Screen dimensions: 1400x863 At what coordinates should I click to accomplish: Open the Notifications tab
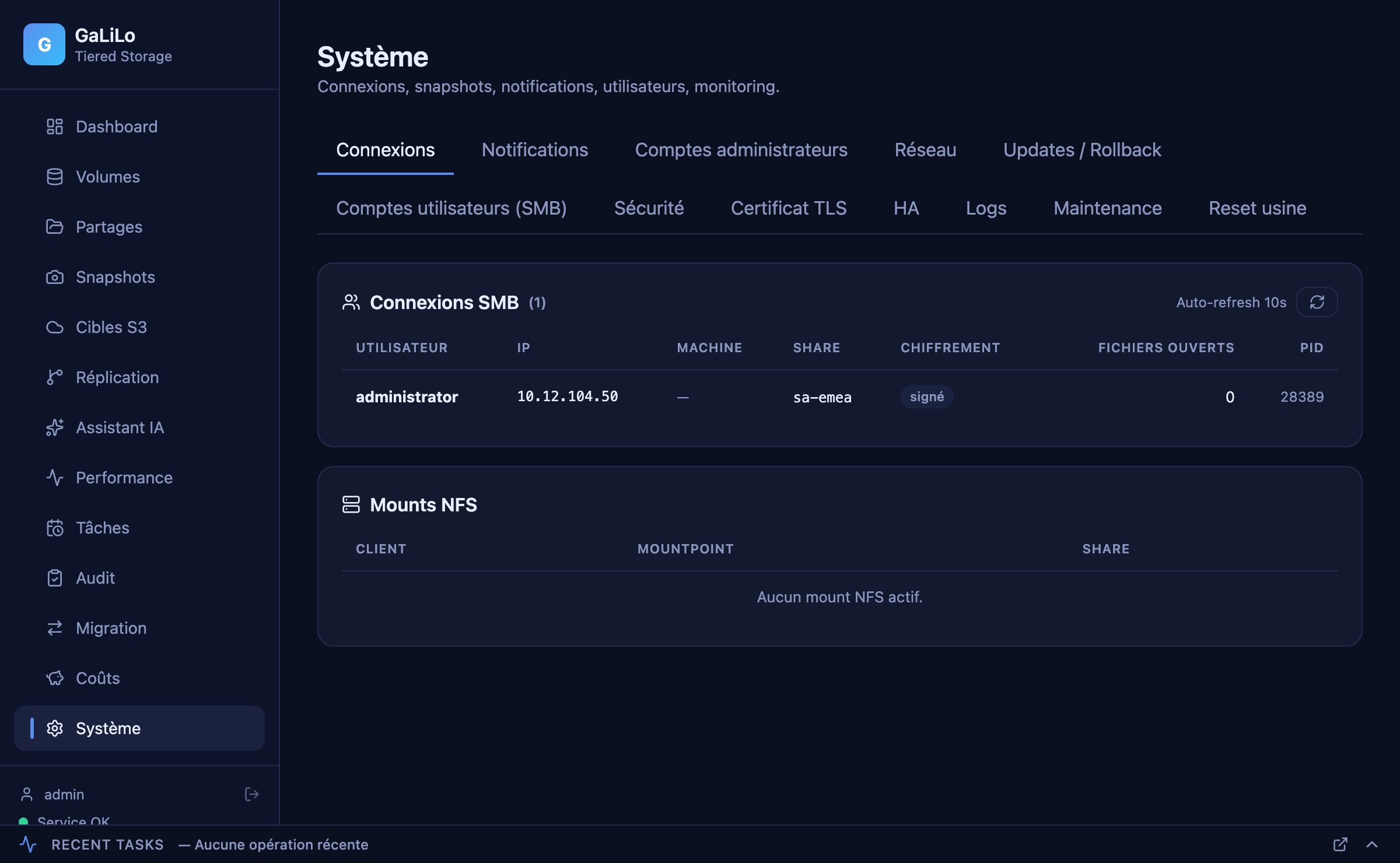coord(535,150)
